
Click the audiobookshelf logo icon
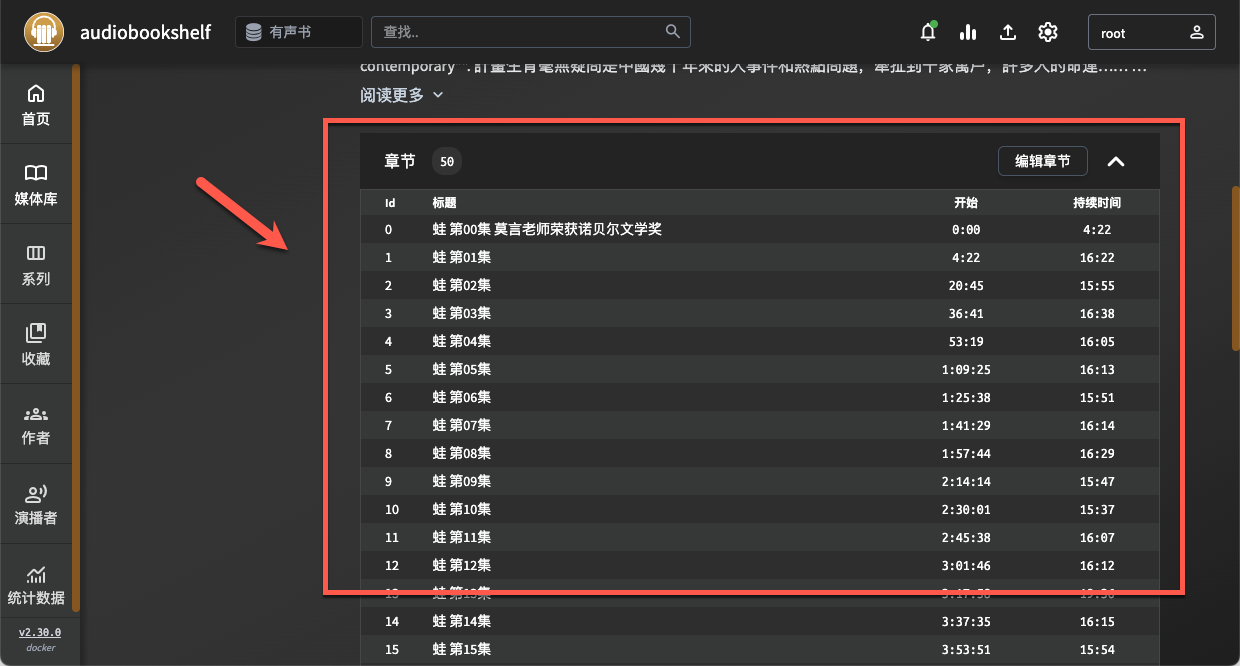coord(43,32)
